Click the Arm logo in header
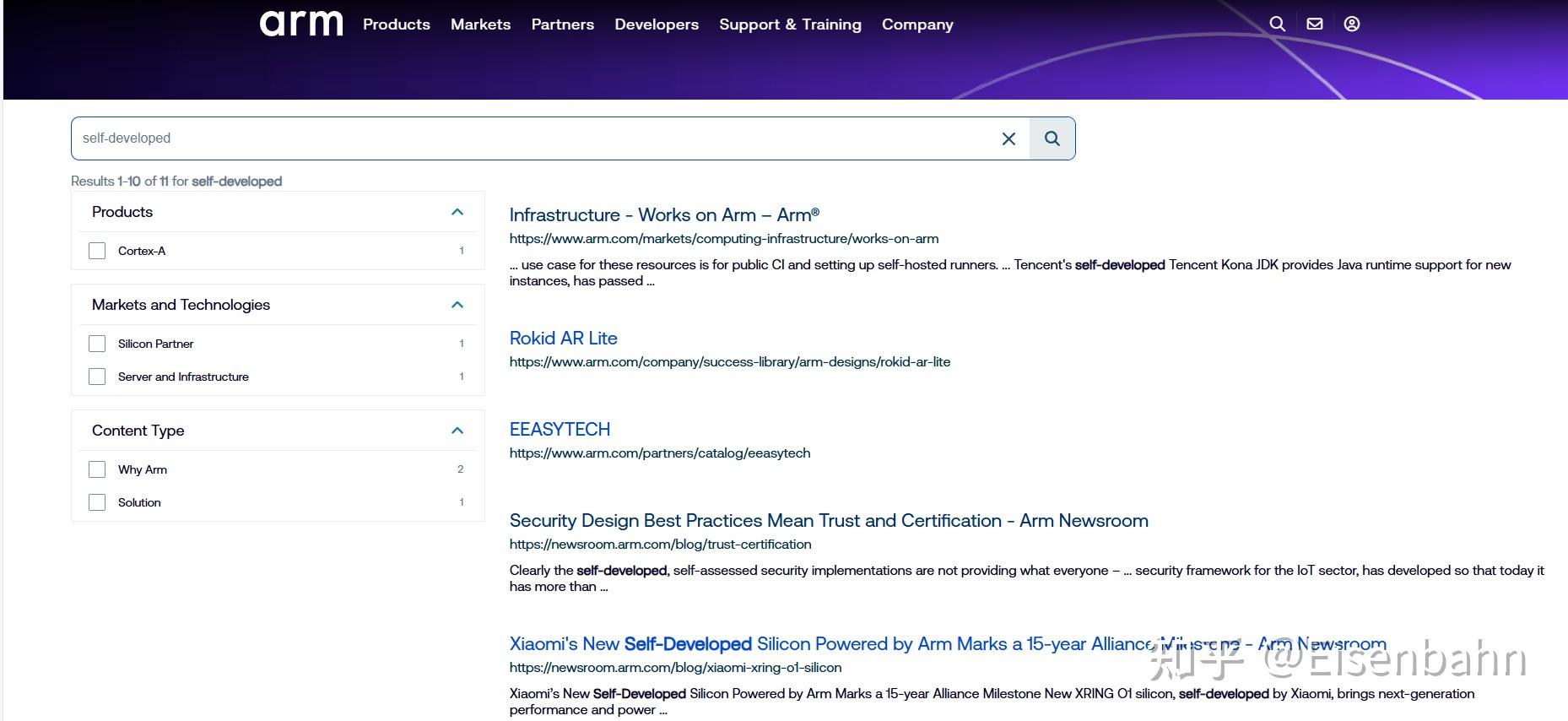The height and width of the screenshot is (721, 1568). 301,24
